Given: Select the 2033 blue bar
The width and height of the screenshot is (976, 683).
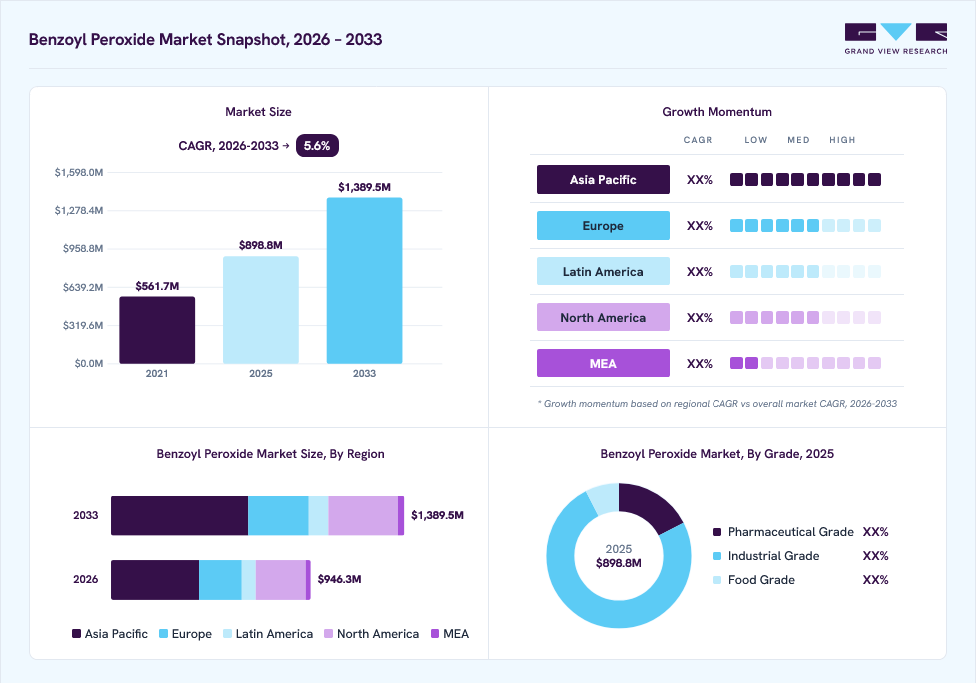Looking at the screenshot, I should point(364,281).
